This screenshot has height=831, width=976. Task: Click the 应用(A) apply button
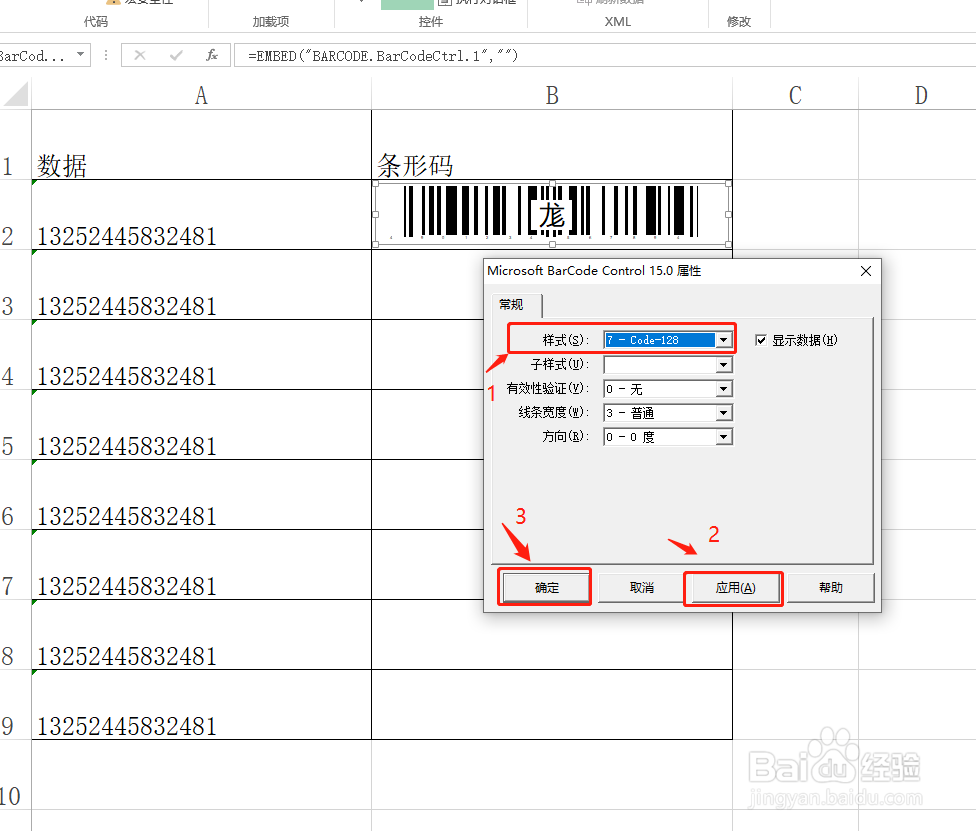point(735,588)
